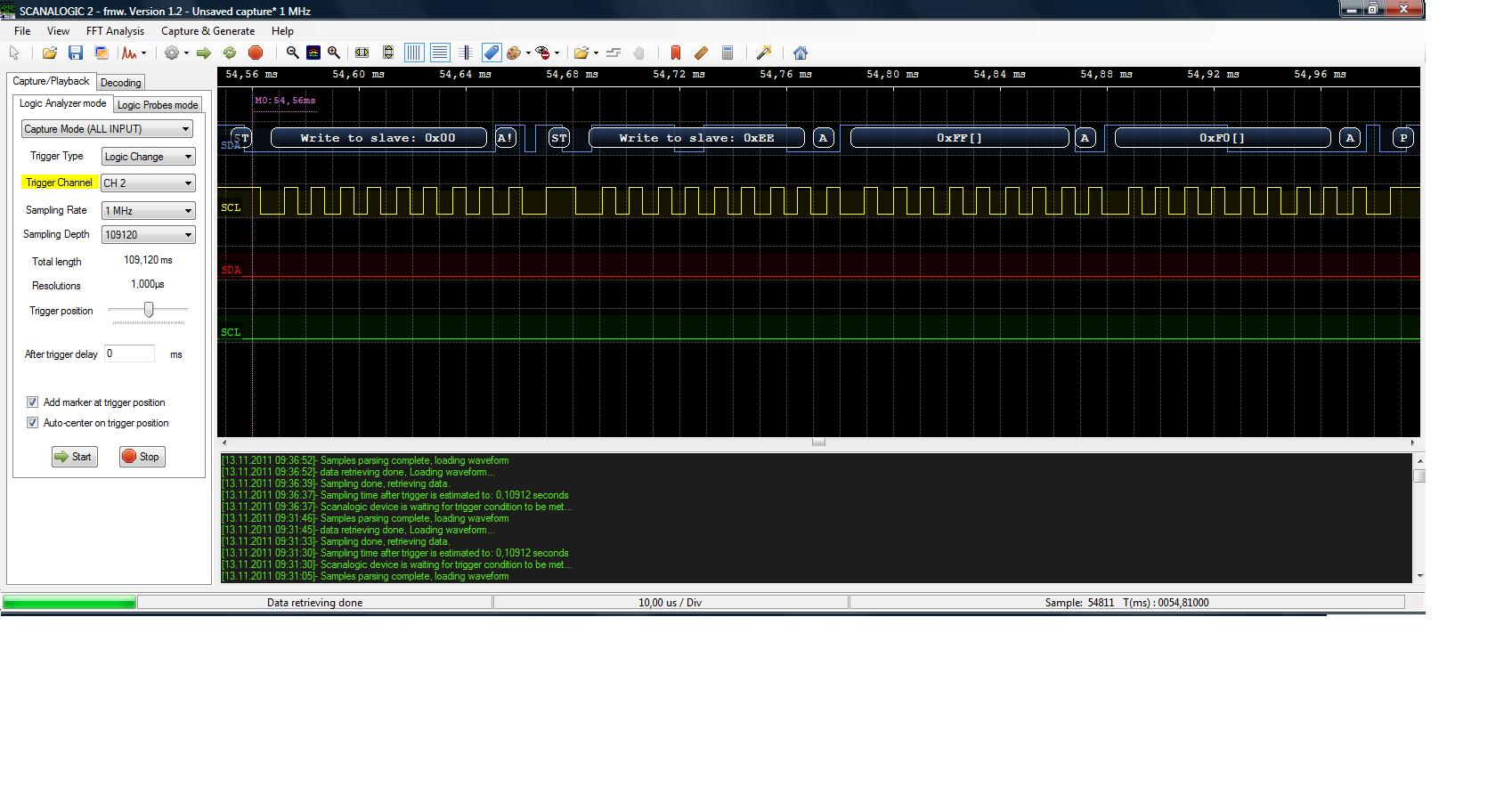Screen dimensions: 1504x812
Task: Click the green circular repeat capture icon
Action: [x=230, y=53]
